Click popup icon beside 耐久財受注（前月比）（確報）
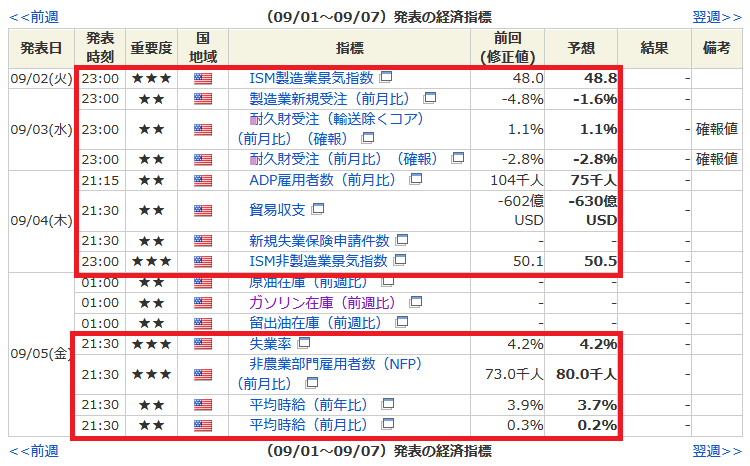The height and width of the screenshot is (466, 750). coord(458,157)
